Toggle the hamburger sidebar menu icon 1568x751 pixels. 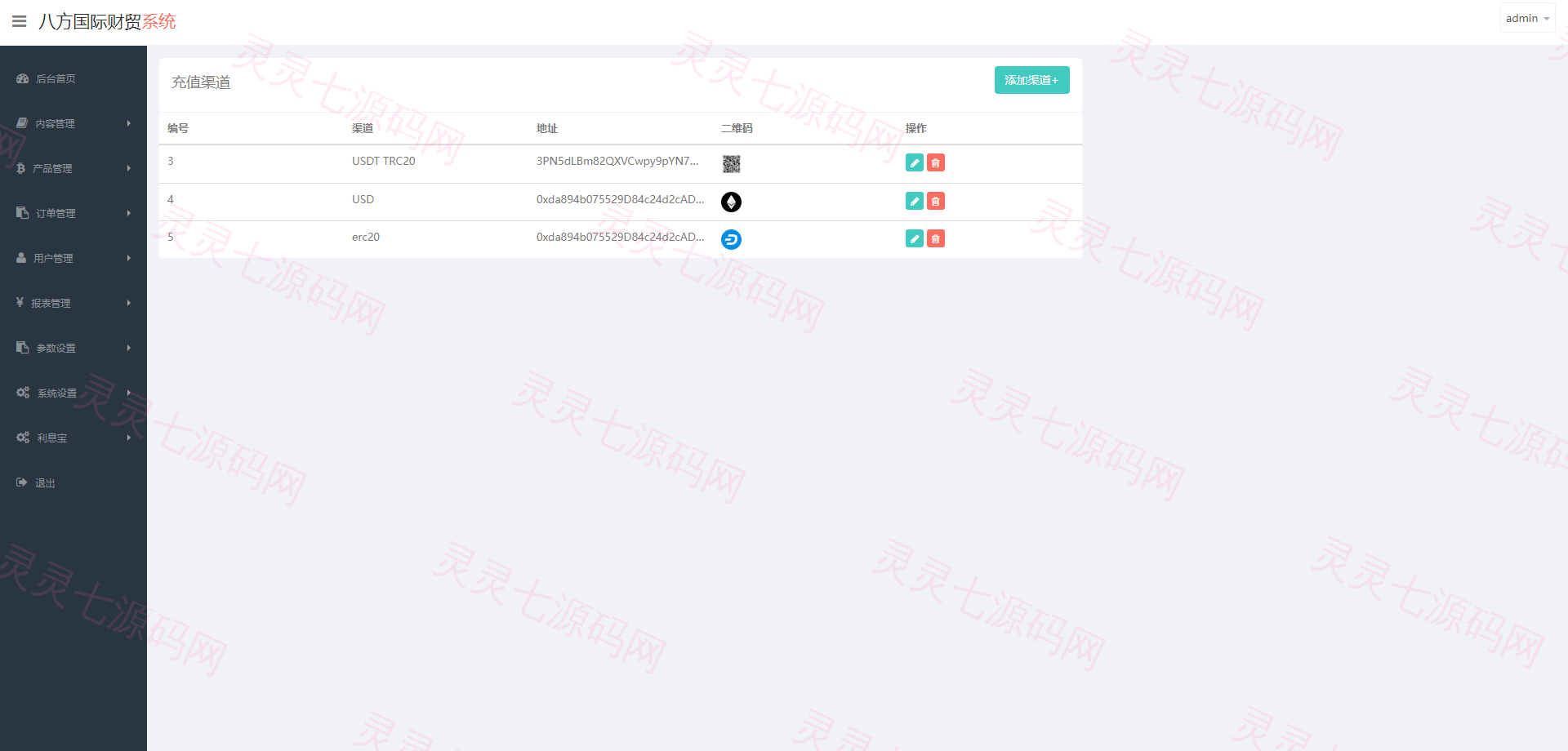pos(20,21)
